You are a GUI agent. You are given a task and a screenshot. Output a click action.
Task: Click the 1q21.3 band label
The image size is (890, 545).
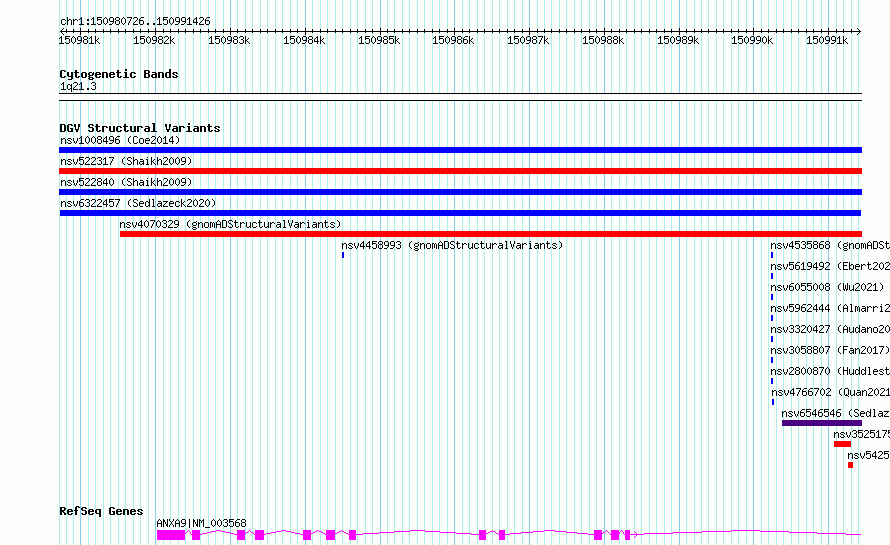point(78,86)
